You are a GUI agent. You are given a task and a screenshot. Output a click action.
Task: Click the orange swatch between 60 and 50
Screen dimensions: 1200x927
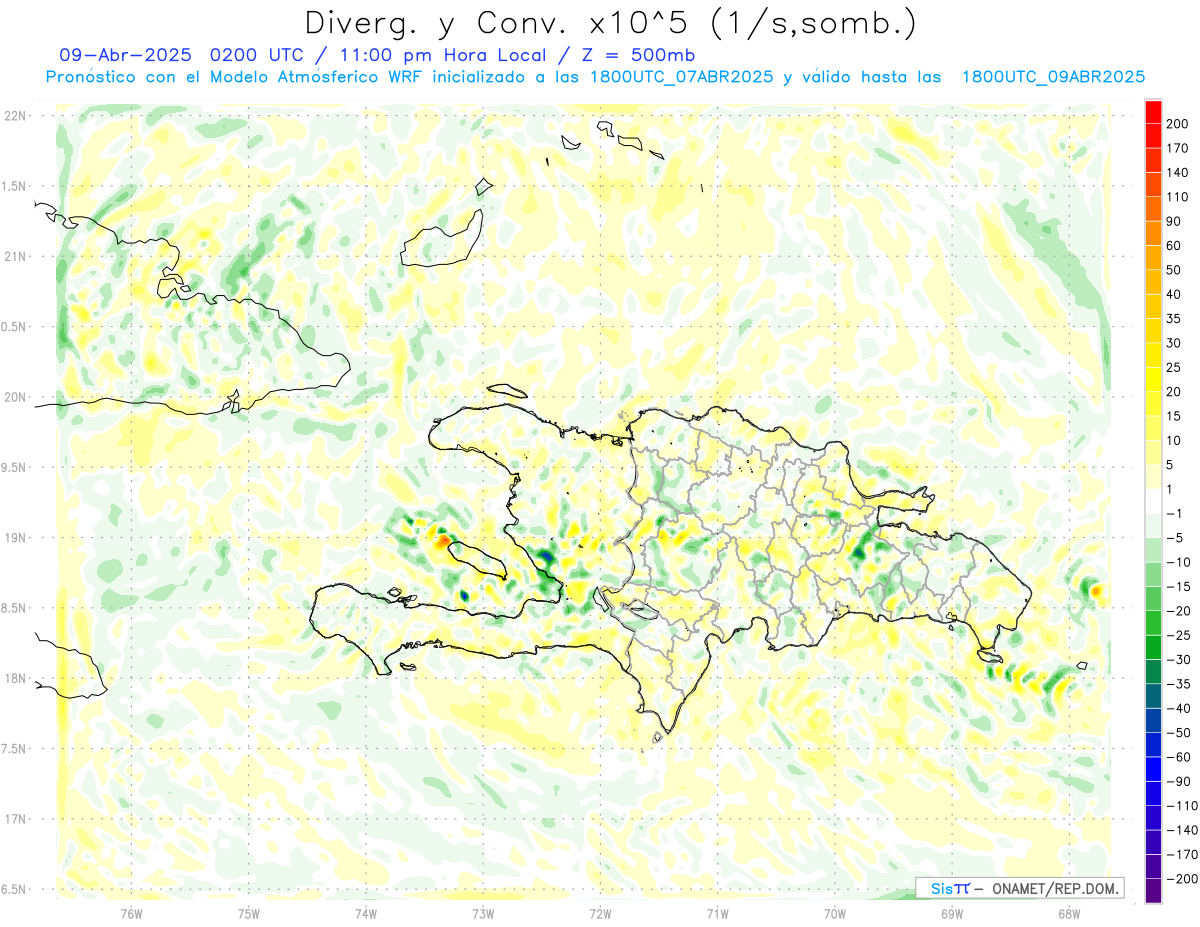(1153, 258)
